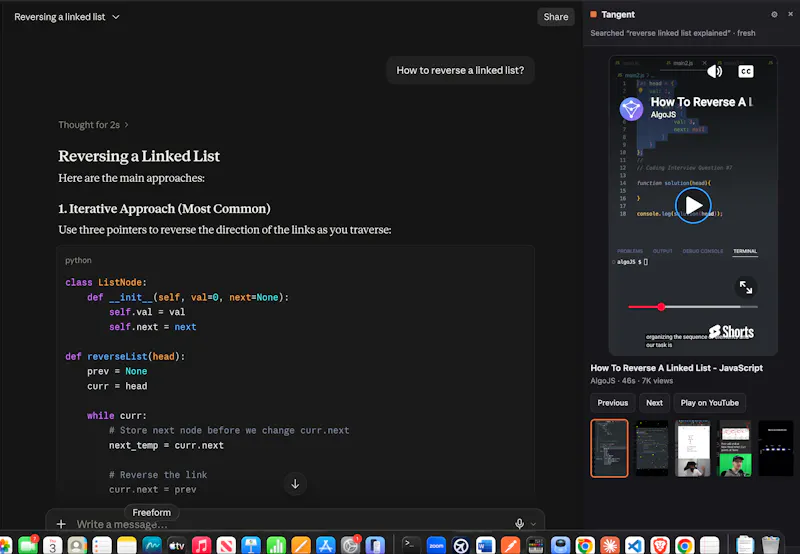The image size is (800, 554).
Task: Click the 'python' code block label
Action: [x=78, y=260]
